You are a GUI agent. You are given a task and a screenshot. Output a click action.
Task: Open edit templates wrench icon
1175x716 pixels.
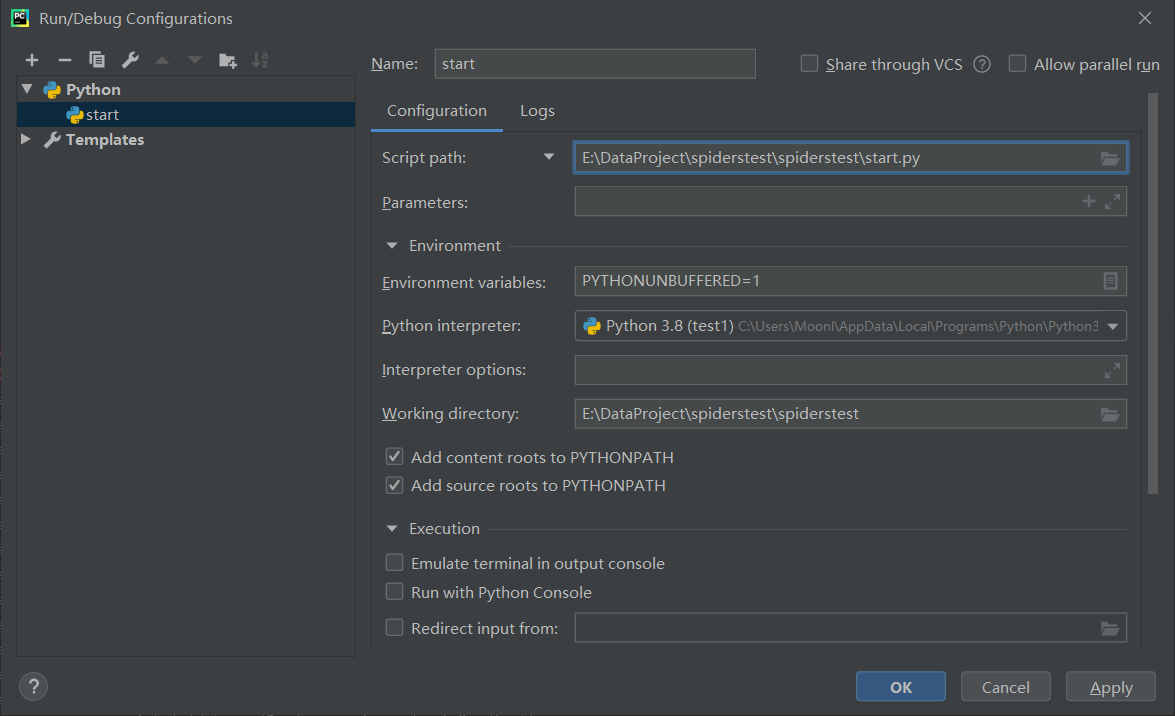(x=130, y=61)
